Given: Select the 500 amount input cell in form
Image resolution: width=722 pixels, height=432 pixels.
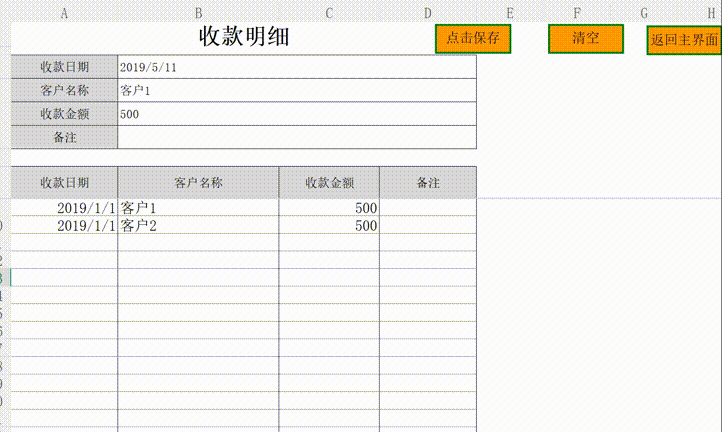Looking at the screenshot, I should click(x=297, y=114).
